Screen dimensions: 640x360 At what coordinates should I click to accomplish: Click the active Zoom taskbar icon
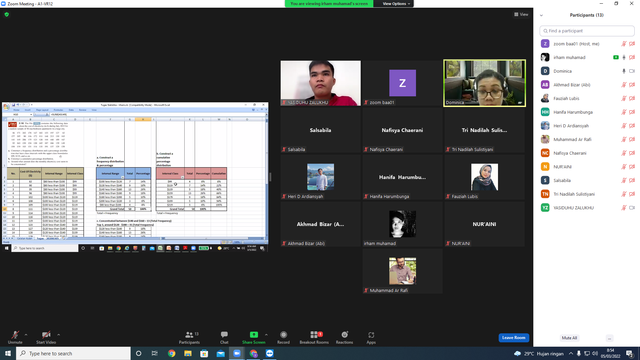[237, 353]
